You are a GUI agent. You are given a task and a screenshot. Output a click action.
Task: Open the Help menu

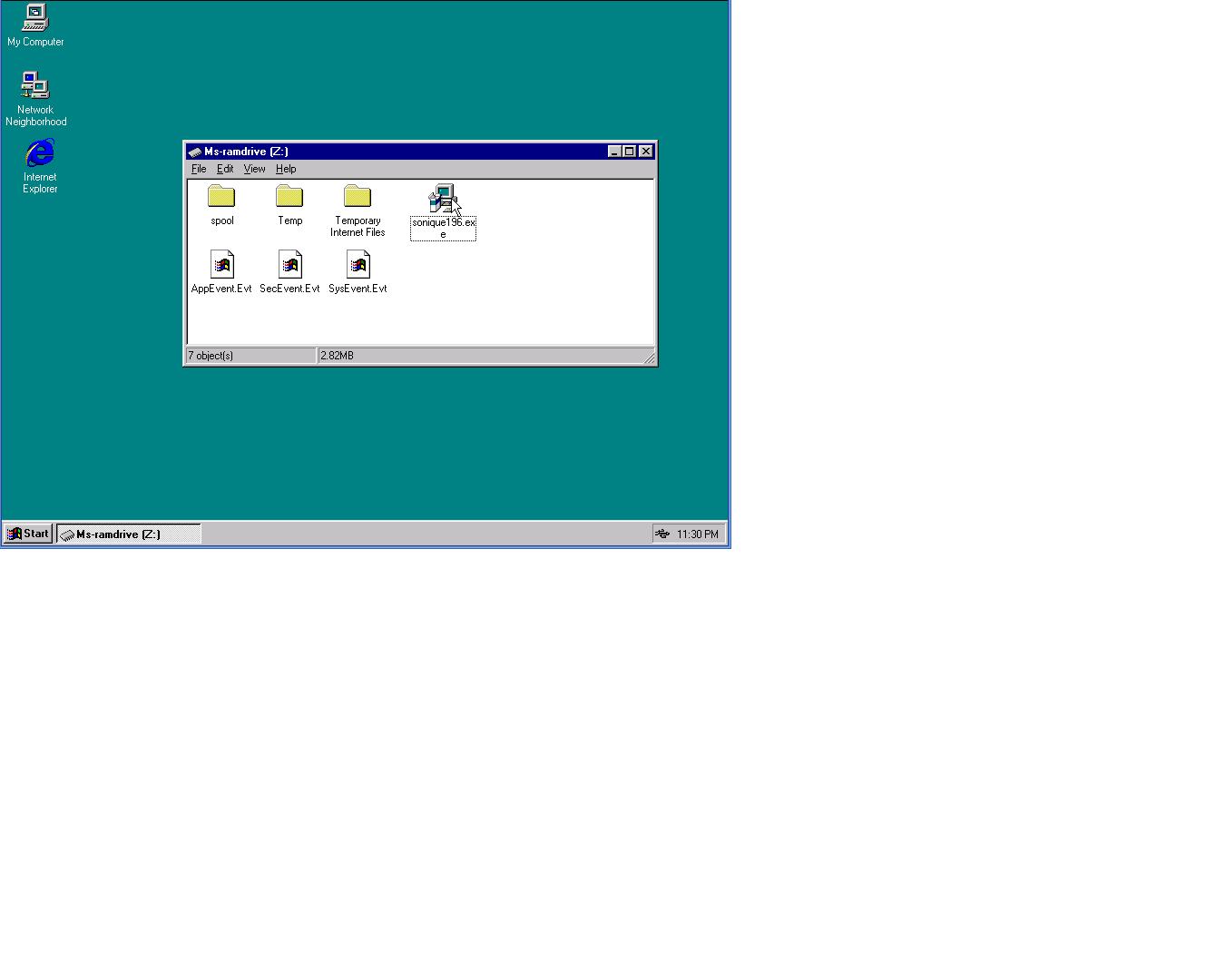click(286, 169)
